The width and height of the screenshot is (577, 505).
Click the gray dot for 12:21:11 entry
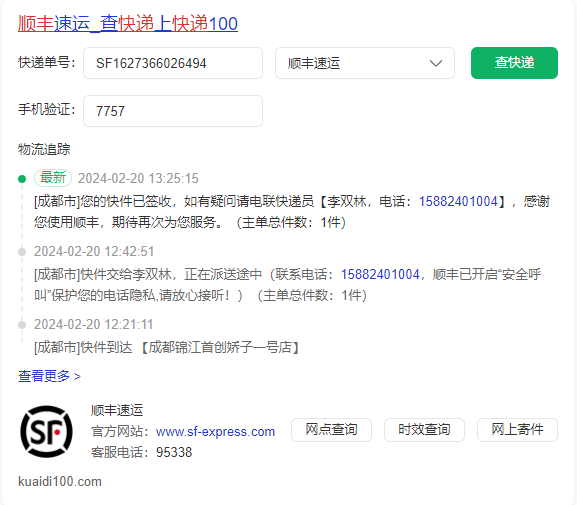point(22,325)
